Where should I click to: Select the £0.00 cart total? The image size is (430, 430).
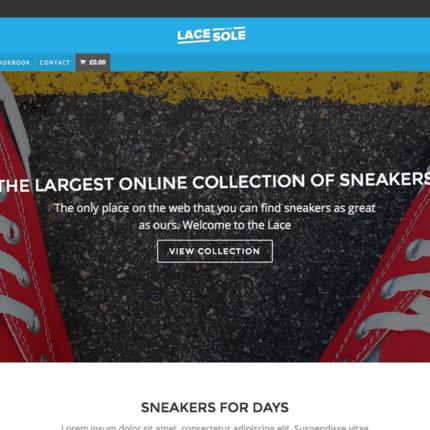pyautogui.click(x=98, y=62)
